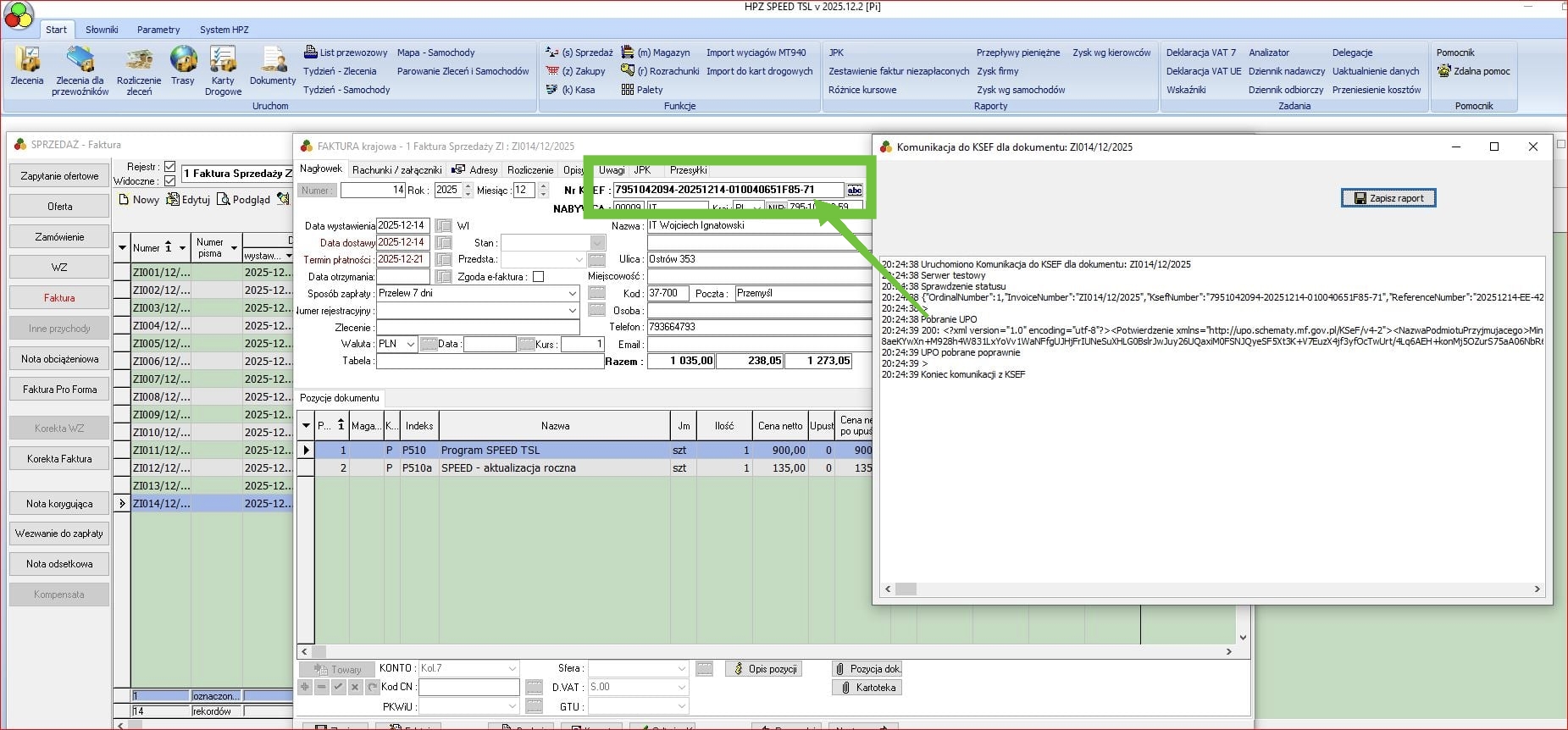Open the Rozliczenie tab in invoice
The image size is (1568, 730).
(530, 170)
